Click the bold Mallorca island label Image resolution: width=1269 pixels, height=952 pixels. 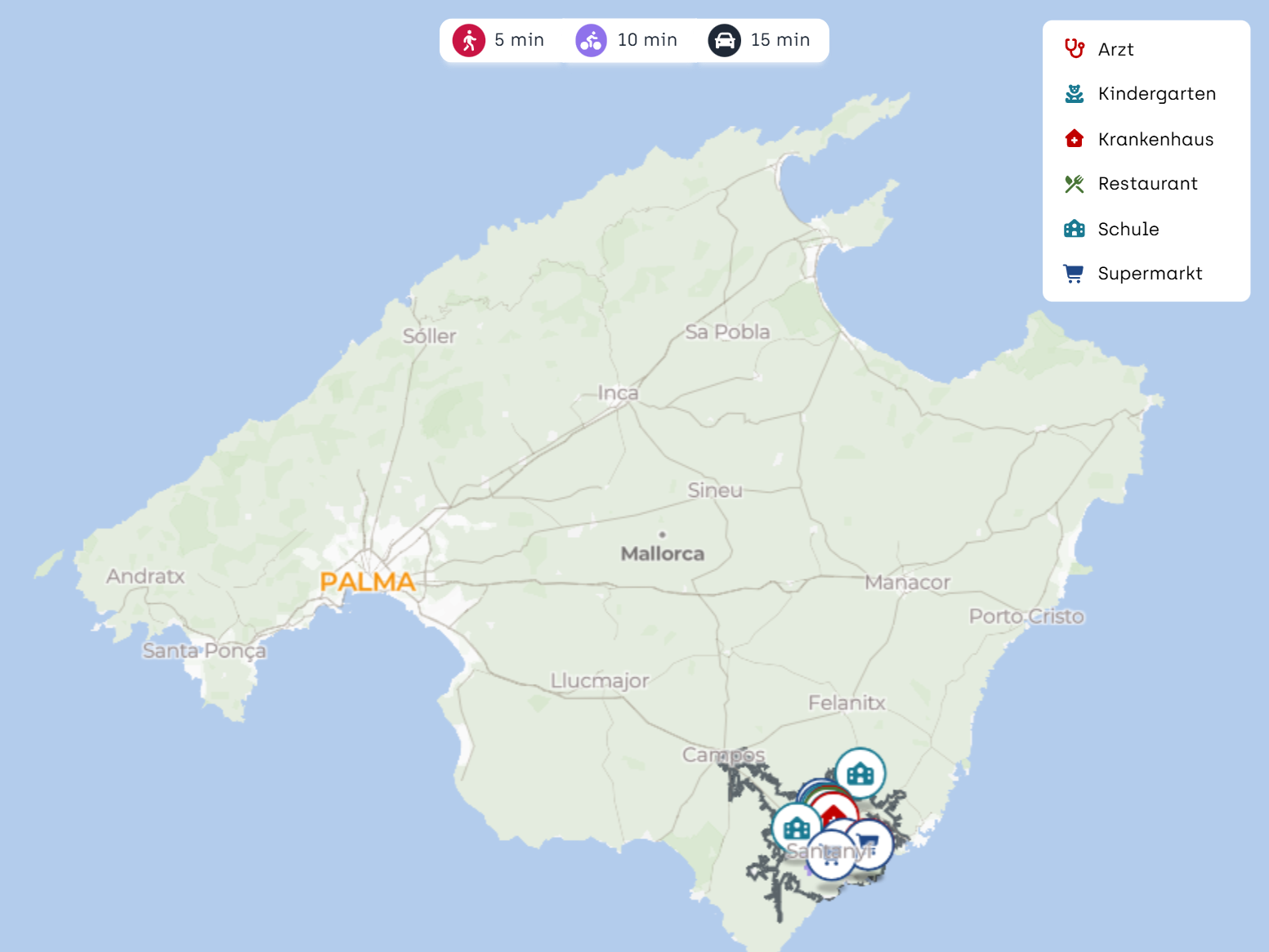tap(662, 554)
